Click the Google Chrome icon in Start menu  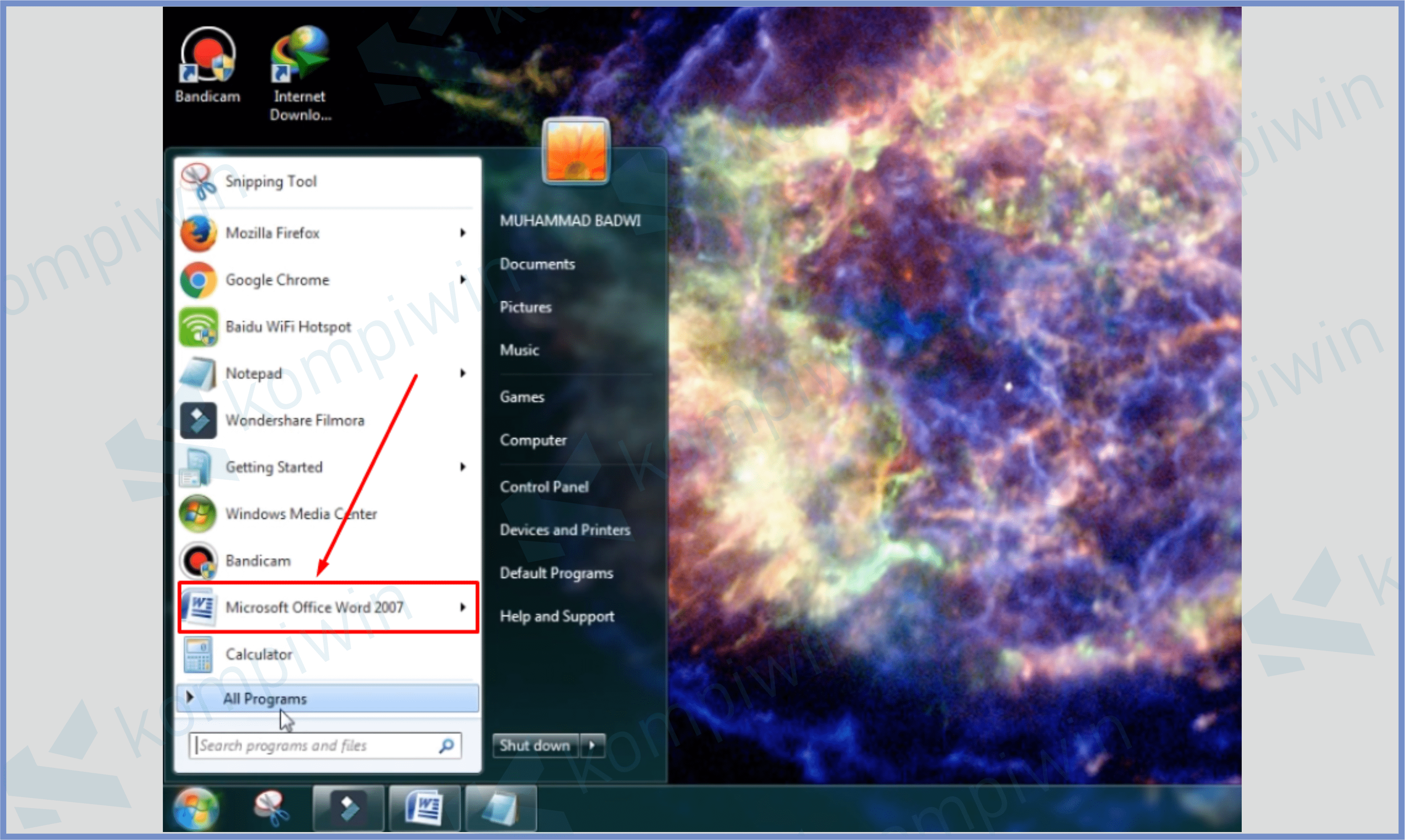(198, 280)
